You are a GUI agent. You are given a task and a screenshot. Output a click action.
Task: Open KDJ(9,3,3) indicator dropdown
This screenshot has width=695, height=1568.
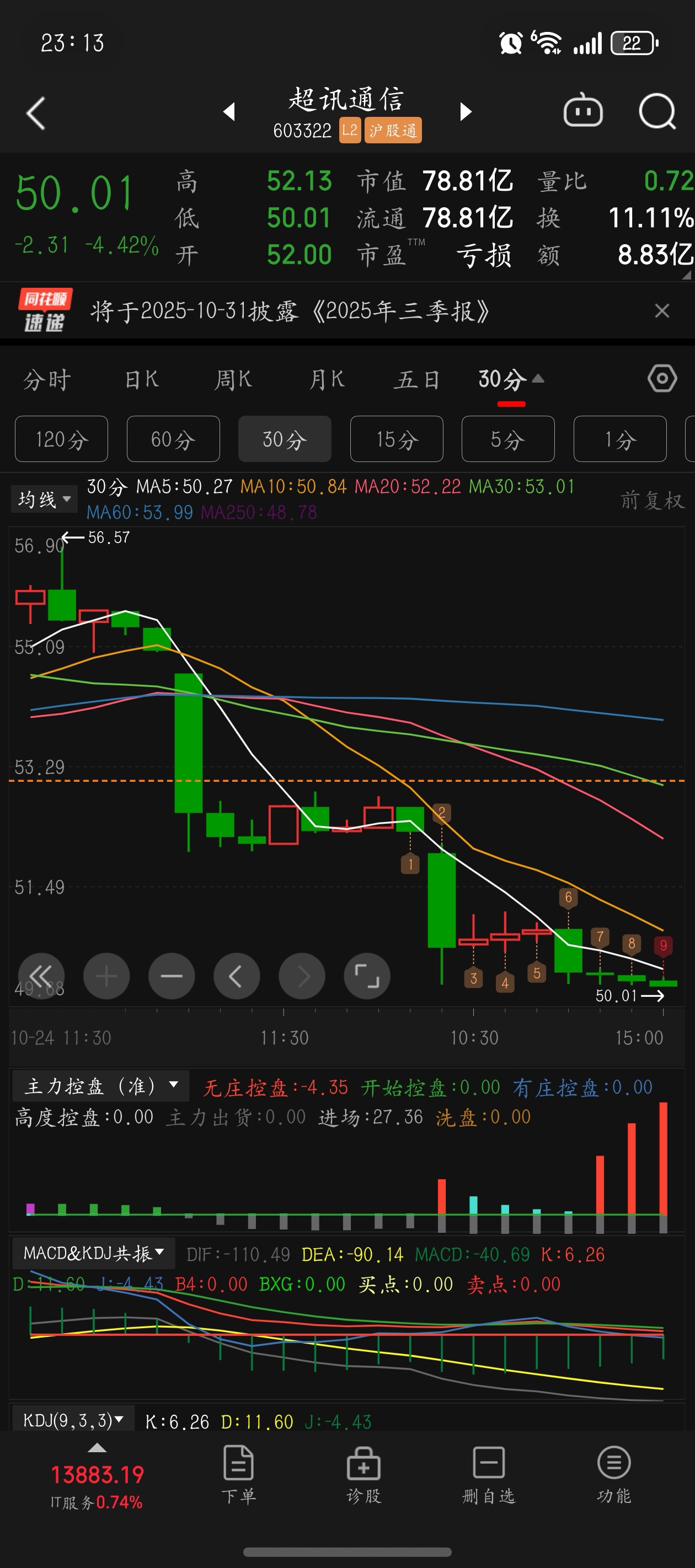tap(73, 1421)
